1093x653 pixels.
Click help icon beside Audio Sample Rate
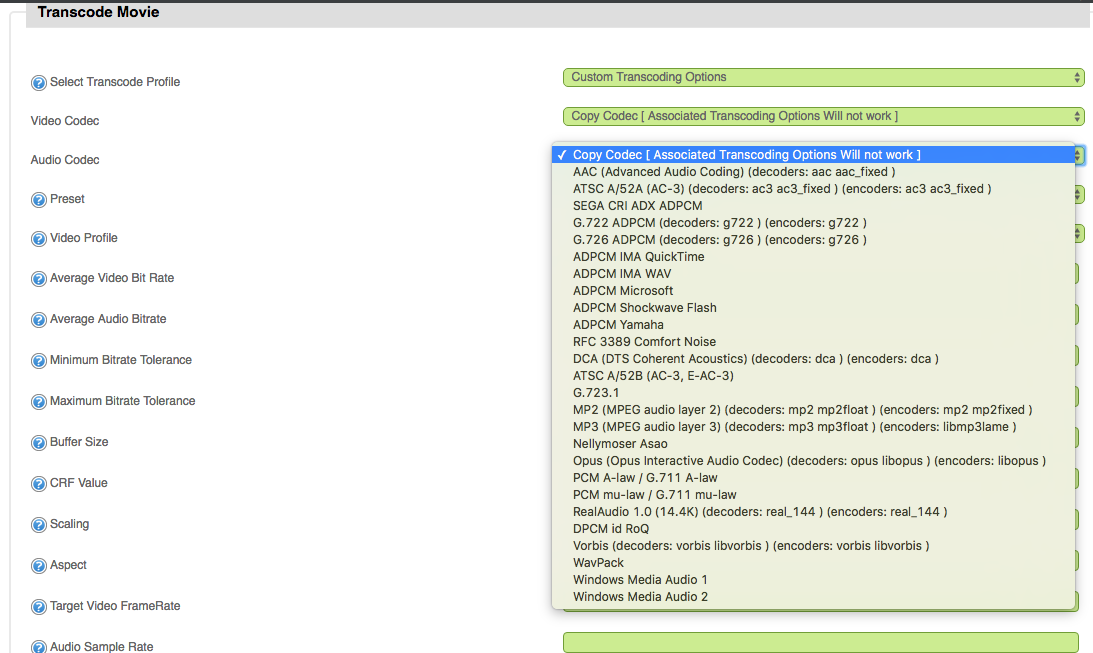click(x=39, y=647)
